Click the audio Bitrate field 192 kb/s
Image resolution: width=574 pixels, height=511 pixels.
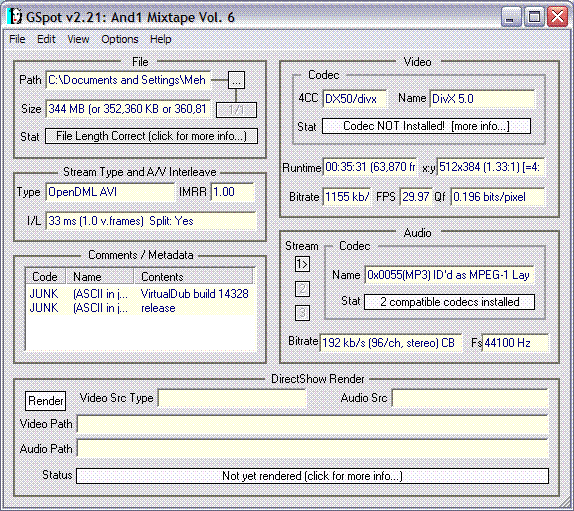click(x=391, y=343)
